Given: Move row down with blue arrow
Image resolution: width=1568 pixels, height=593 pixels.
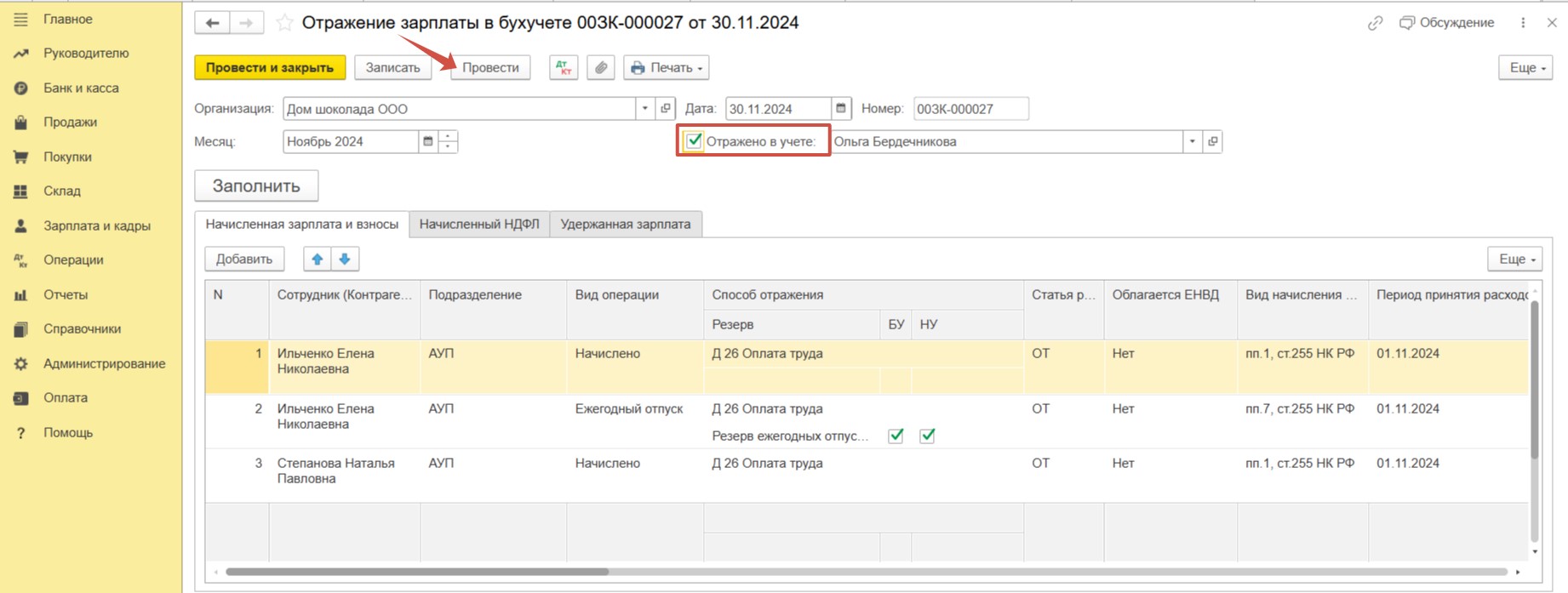Looking at the screenshot, I should 345,259.
